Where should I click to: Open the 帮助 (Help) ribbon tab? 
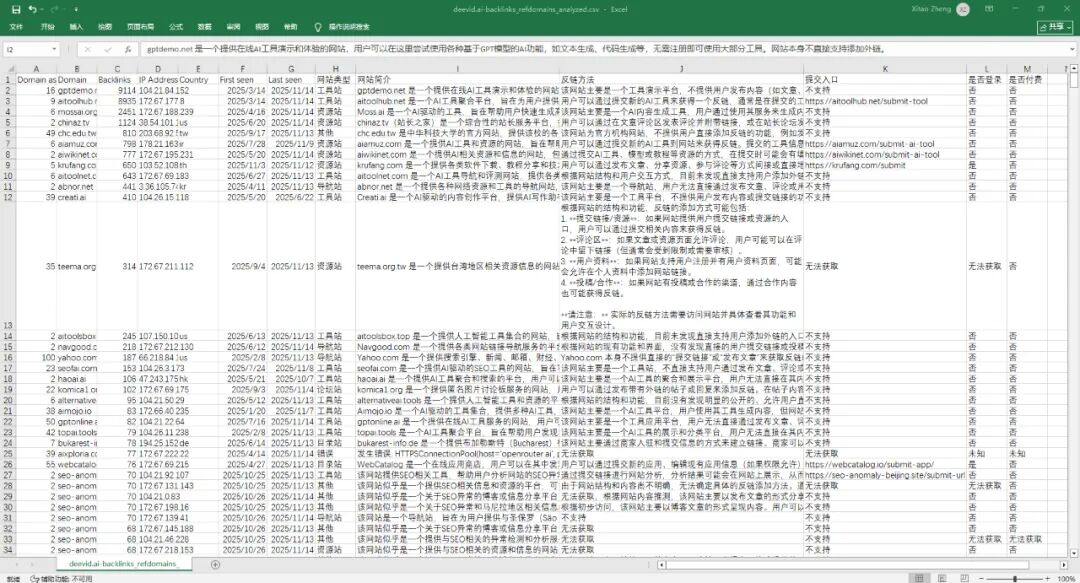tap(291, 27)
